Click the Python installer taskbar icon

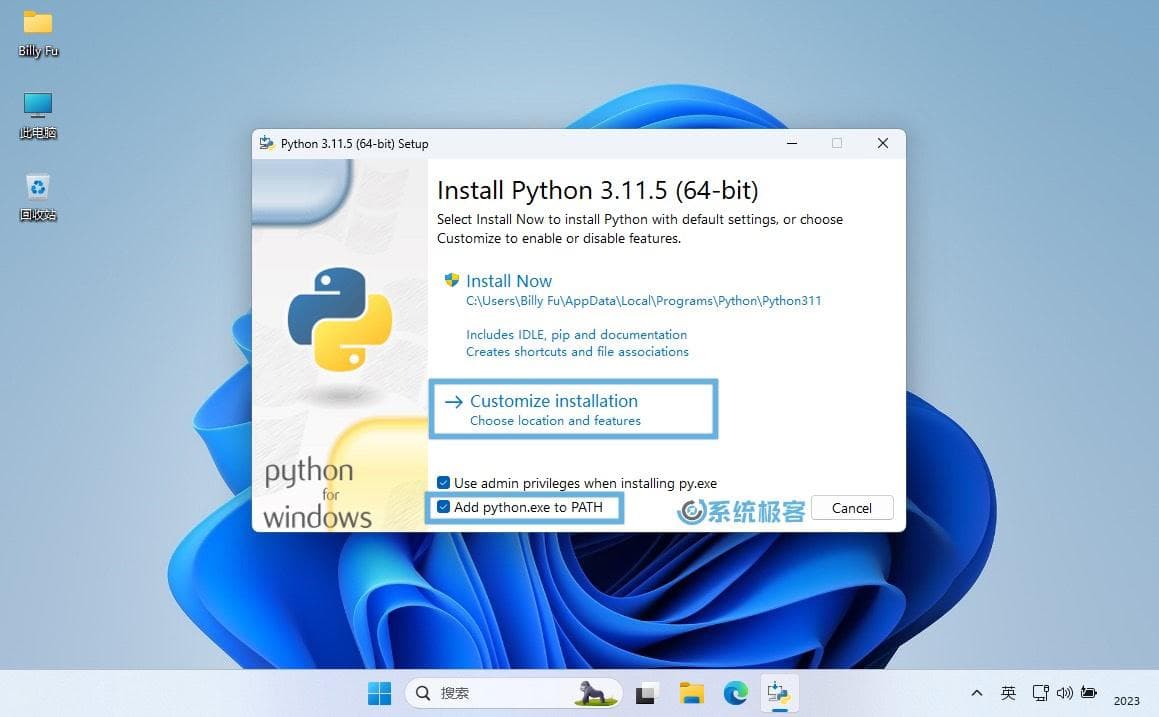click(x=779, y=693)
